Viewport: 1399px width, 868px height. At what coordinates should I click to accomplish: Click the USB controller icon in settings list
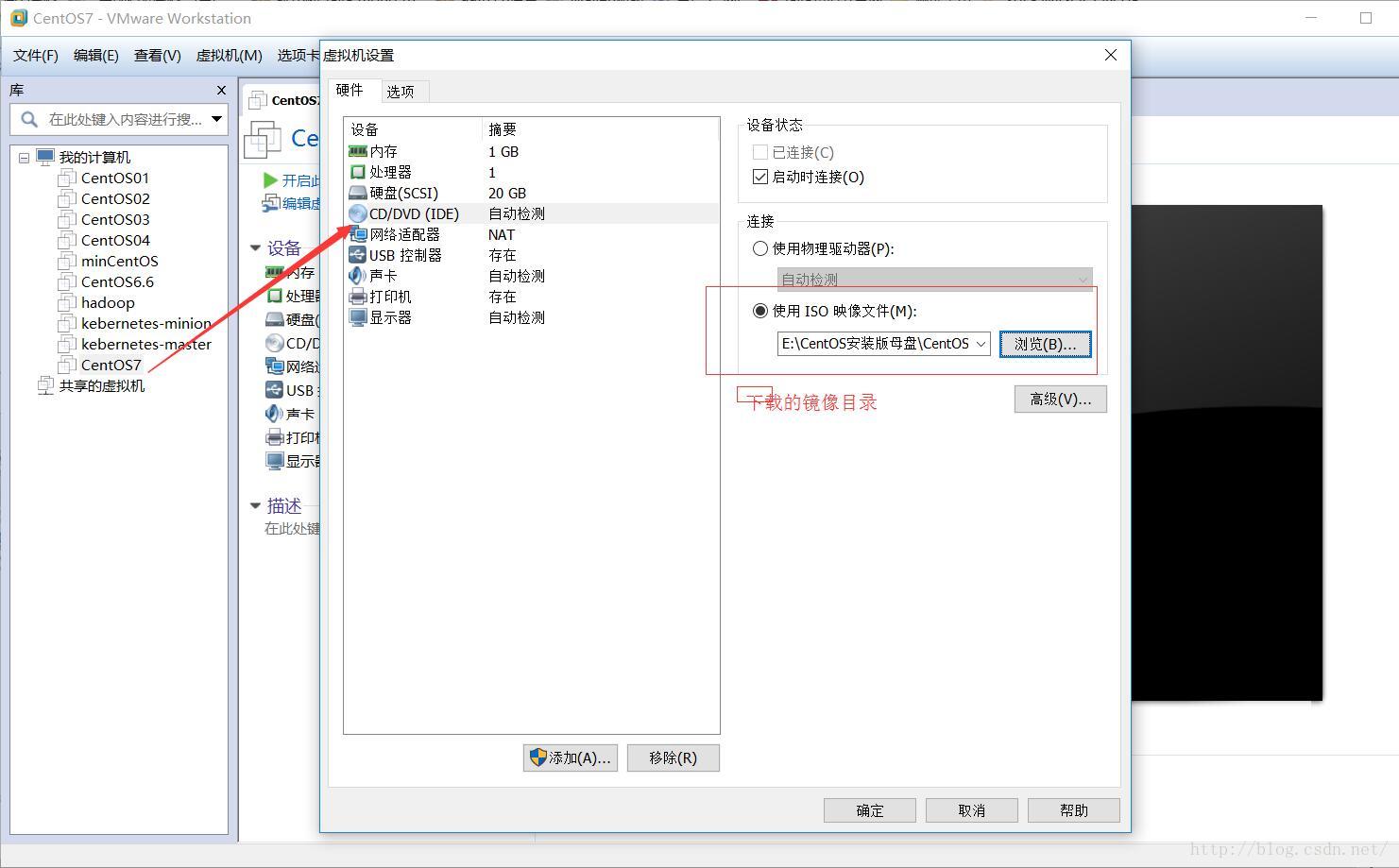click(357, 255)
